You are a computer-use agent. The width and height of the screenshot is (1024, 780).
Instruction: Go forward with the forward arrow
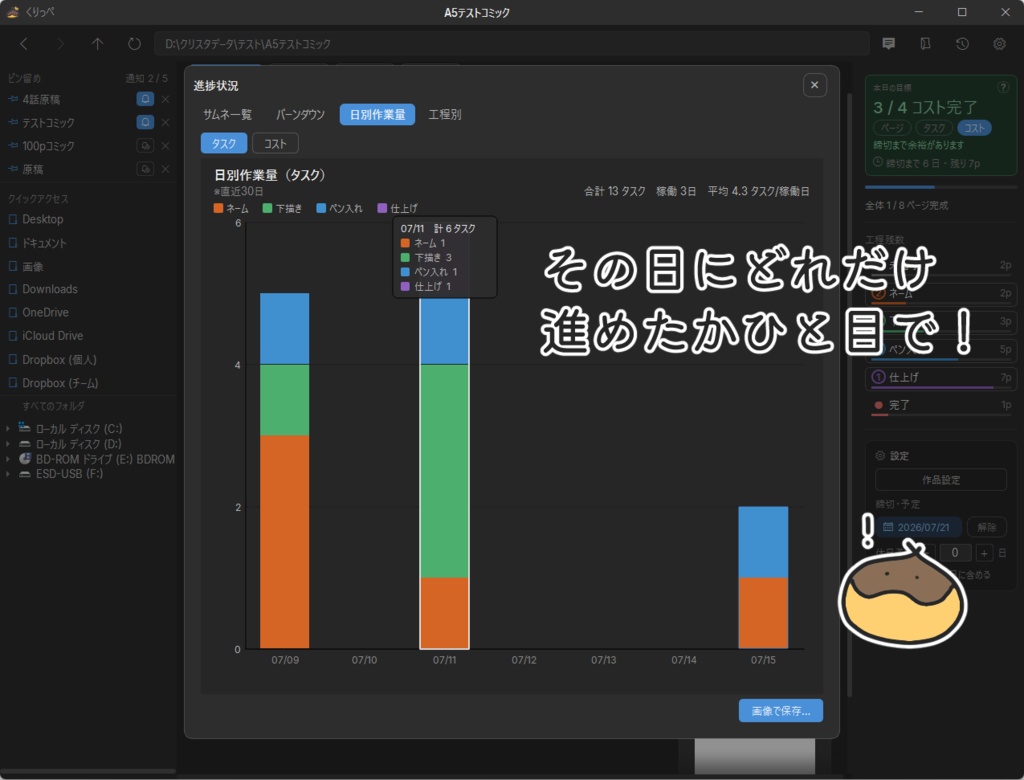[x=61, y=44]
